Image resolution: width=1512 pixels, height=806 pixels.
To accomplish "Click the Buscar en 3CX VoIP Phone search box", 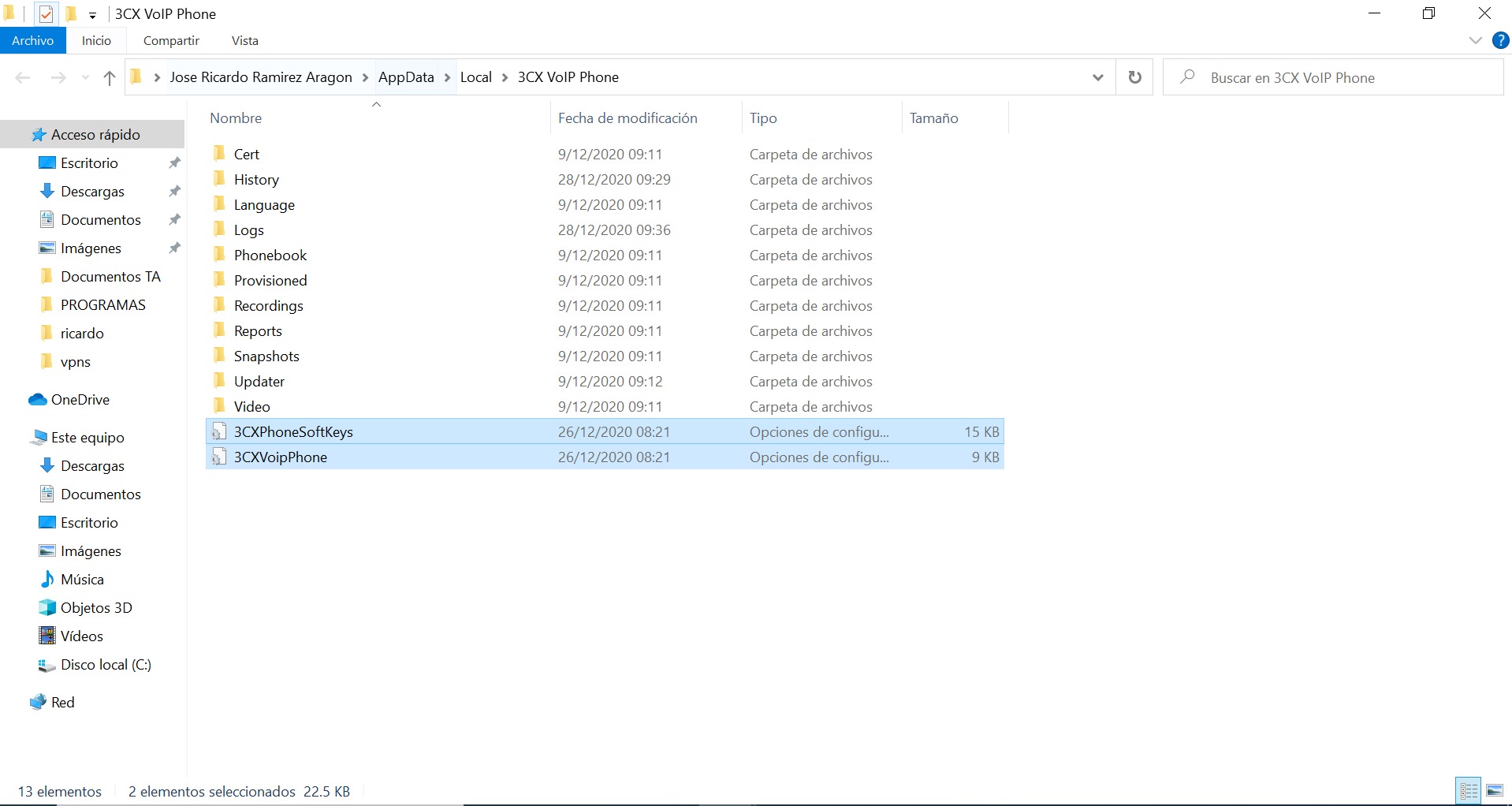I will click(x=1333, y=77).
